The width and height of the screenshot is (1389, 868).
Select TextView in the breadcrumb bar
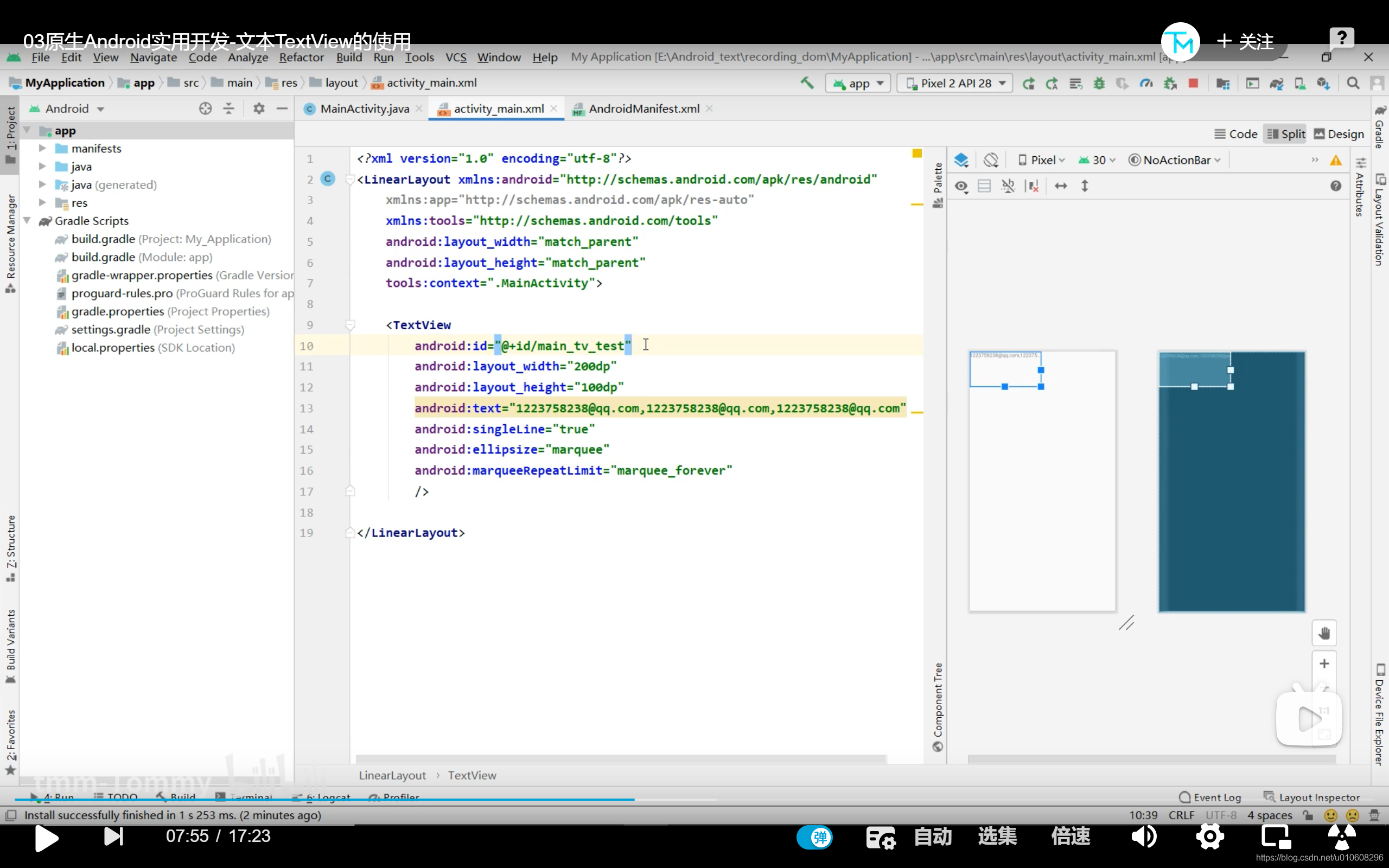click(x=472, y=775)
